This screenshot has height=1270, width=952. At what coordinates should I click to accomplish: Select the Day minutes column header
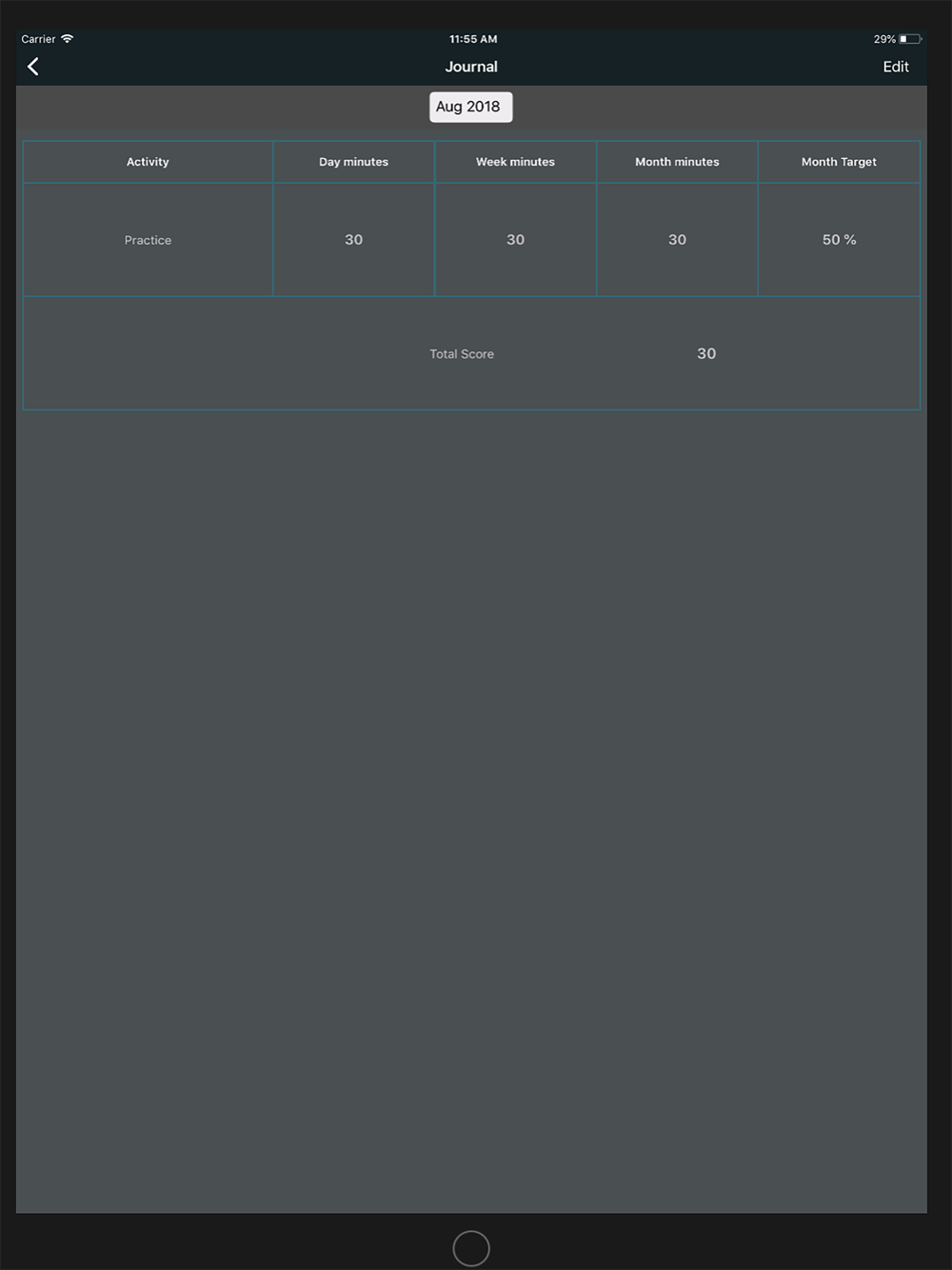(x=353, y=162)
